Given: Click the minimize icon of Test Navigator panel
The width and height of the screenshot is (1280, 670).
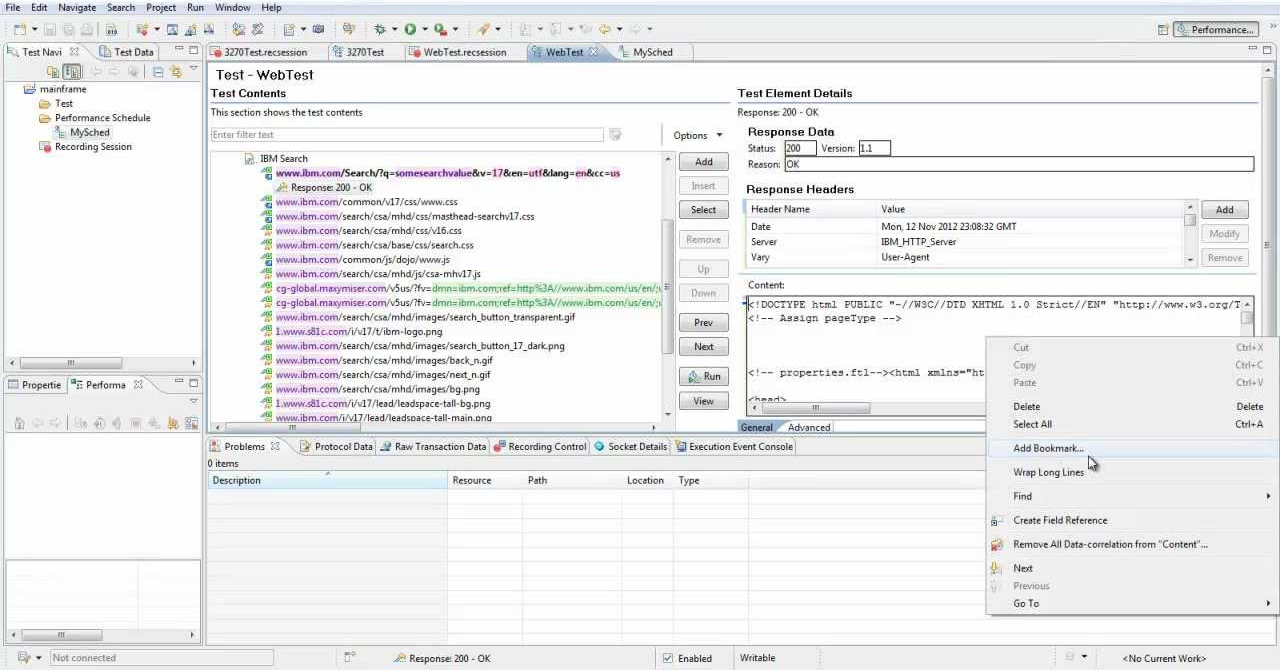Looking at the screenshot, I should pyautogui.click(x=180, y=51).
